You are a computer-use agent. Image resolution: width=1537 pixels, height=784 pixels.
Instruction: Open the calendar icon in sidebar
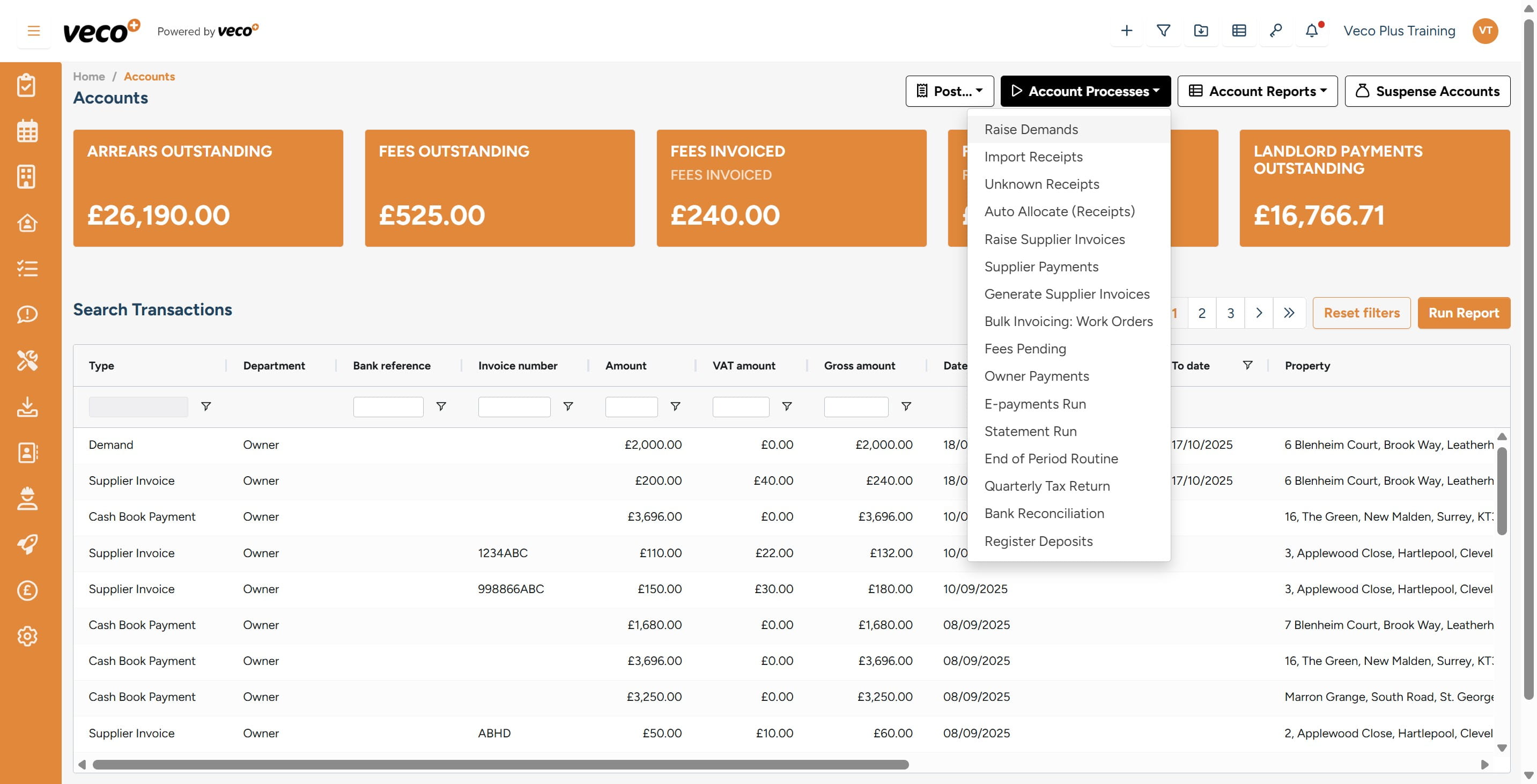point(27,131)
